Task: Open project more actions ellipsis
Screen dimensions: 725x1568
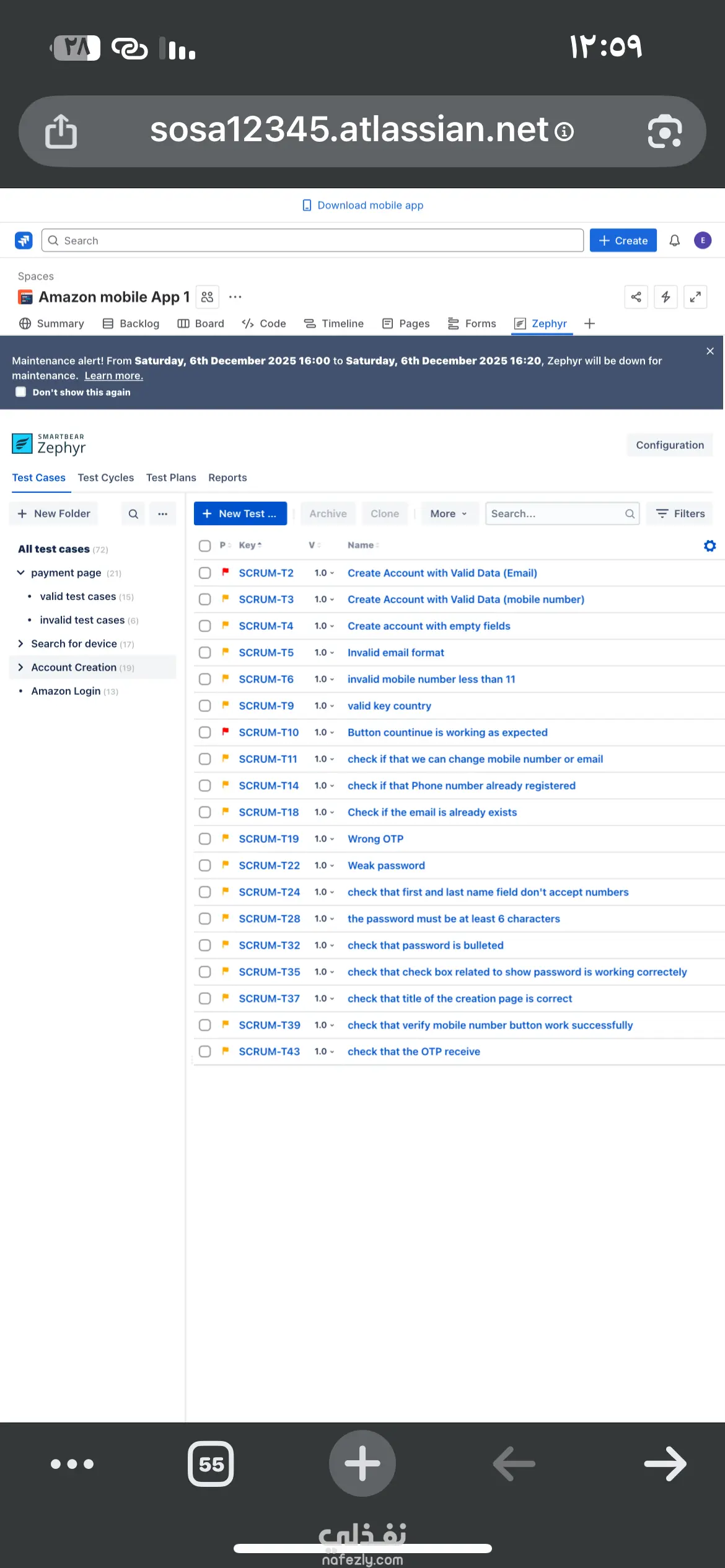Action: pos(235,297)
